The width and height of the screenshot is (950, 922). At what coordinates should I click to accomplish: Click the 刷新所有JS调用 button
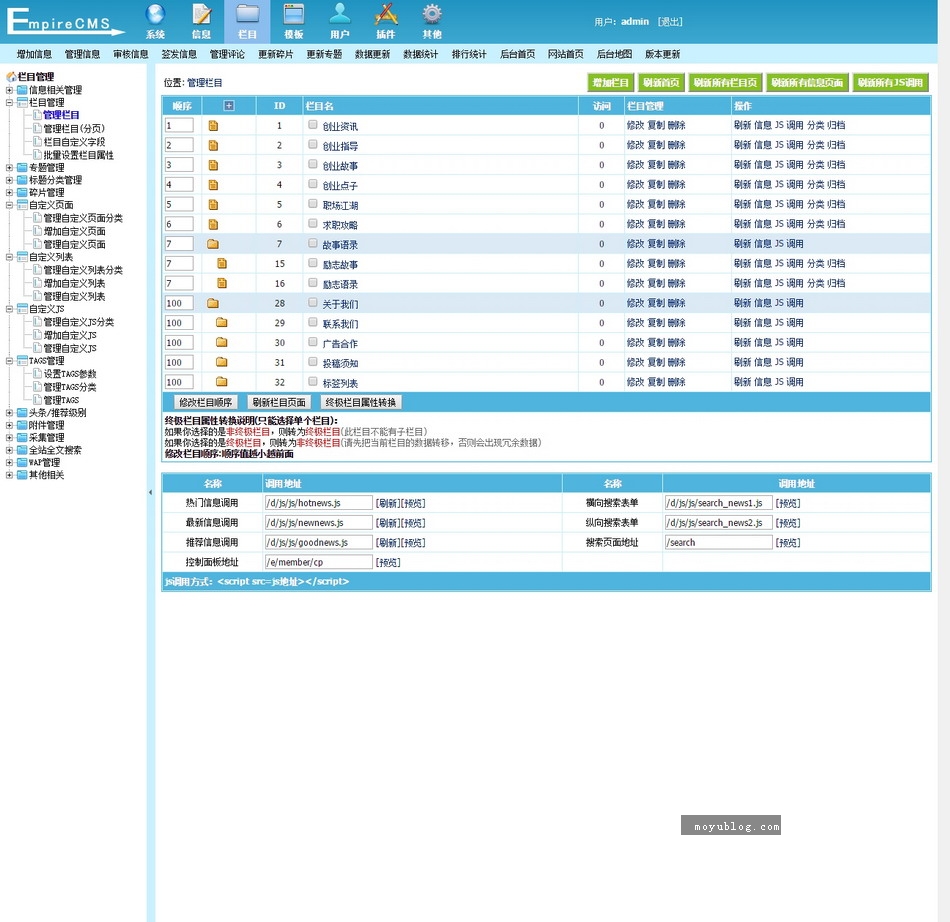point(890,82)
